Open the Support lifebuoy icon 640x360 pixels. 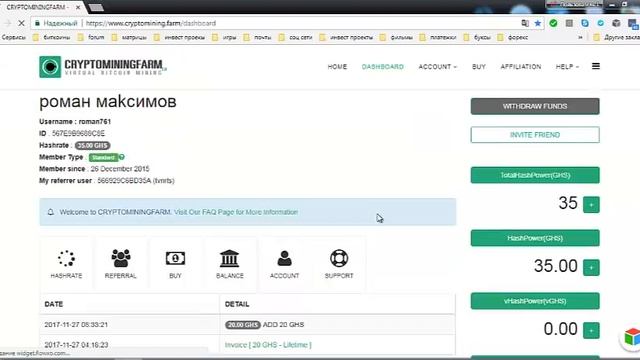(x=339, y=258)
